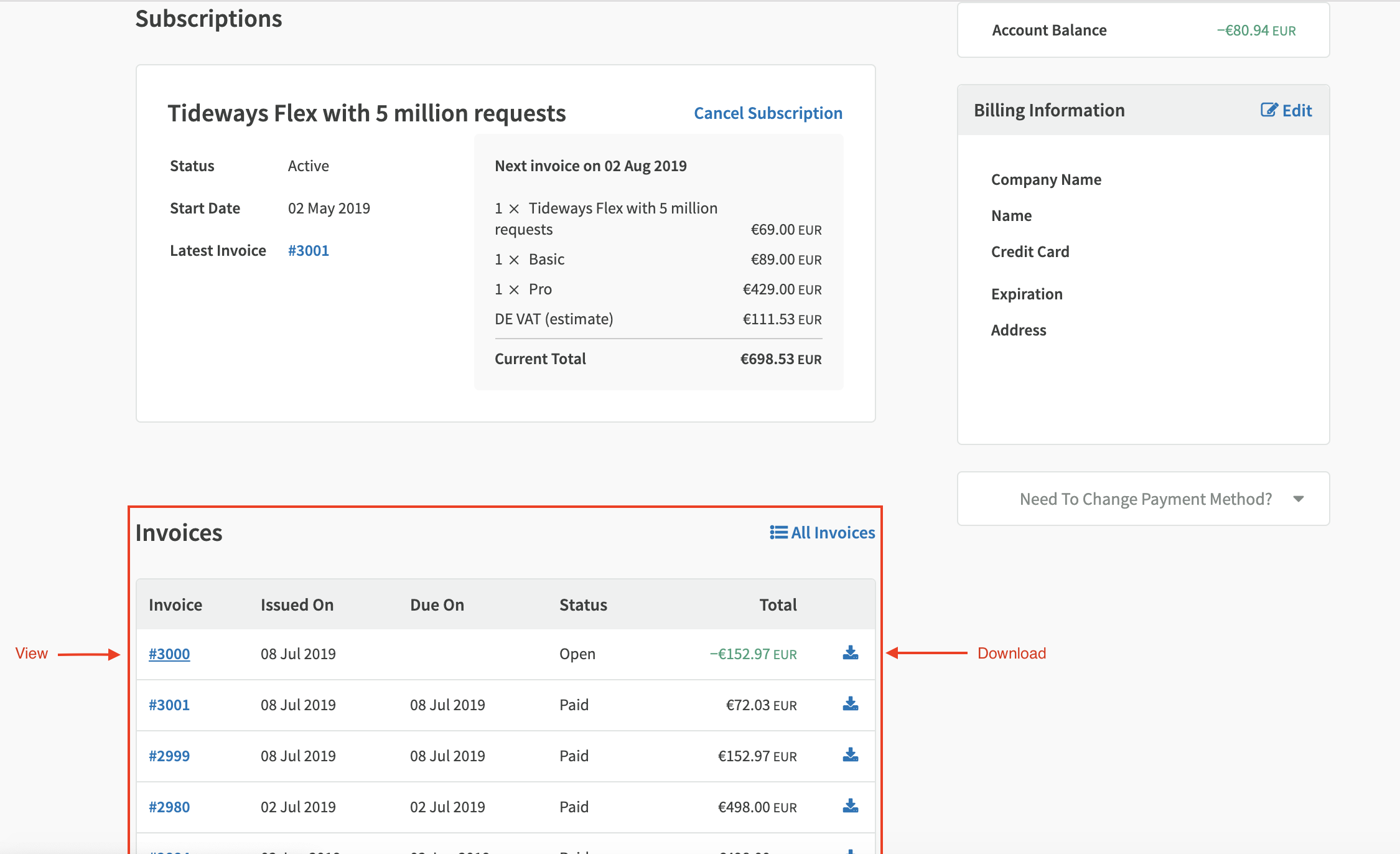Click the Total column header
Image resolution: width=1400 pixels, height=854 pixels.
[x=778, y=604]
